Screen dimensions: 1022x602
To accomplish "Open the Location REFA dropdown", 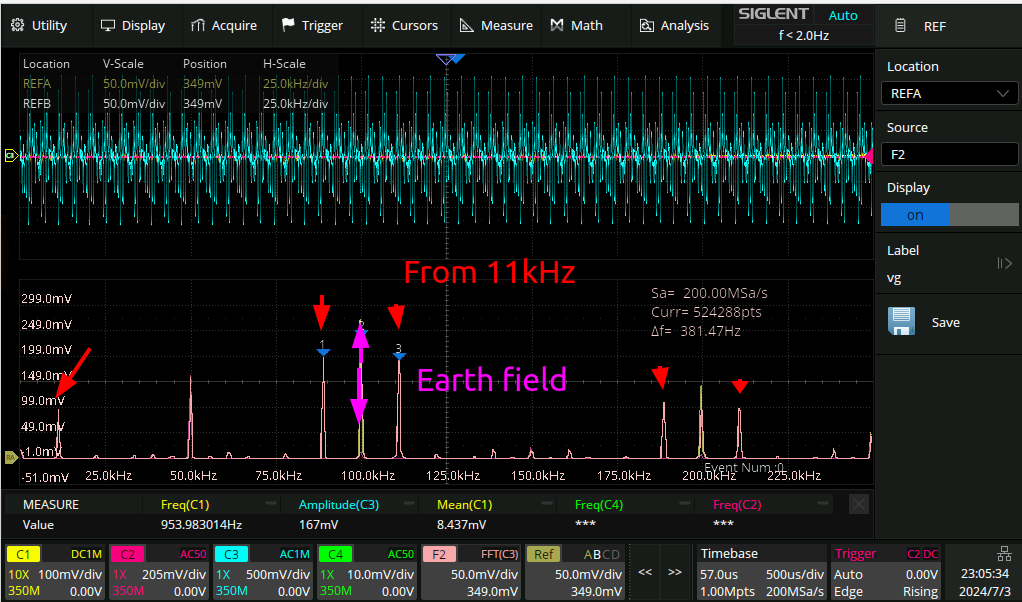I will coord(948,94).
